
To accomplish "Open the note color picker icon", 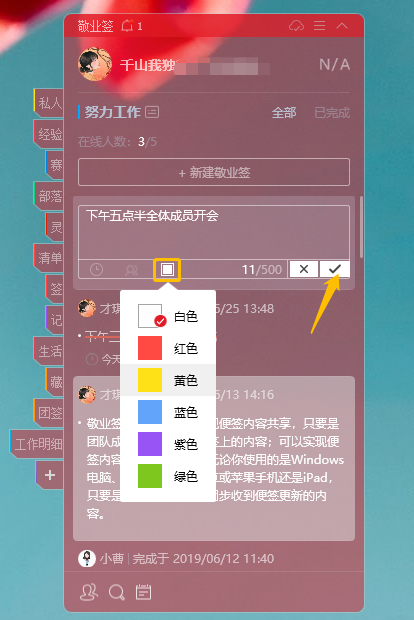I will (x=167, y=270).
